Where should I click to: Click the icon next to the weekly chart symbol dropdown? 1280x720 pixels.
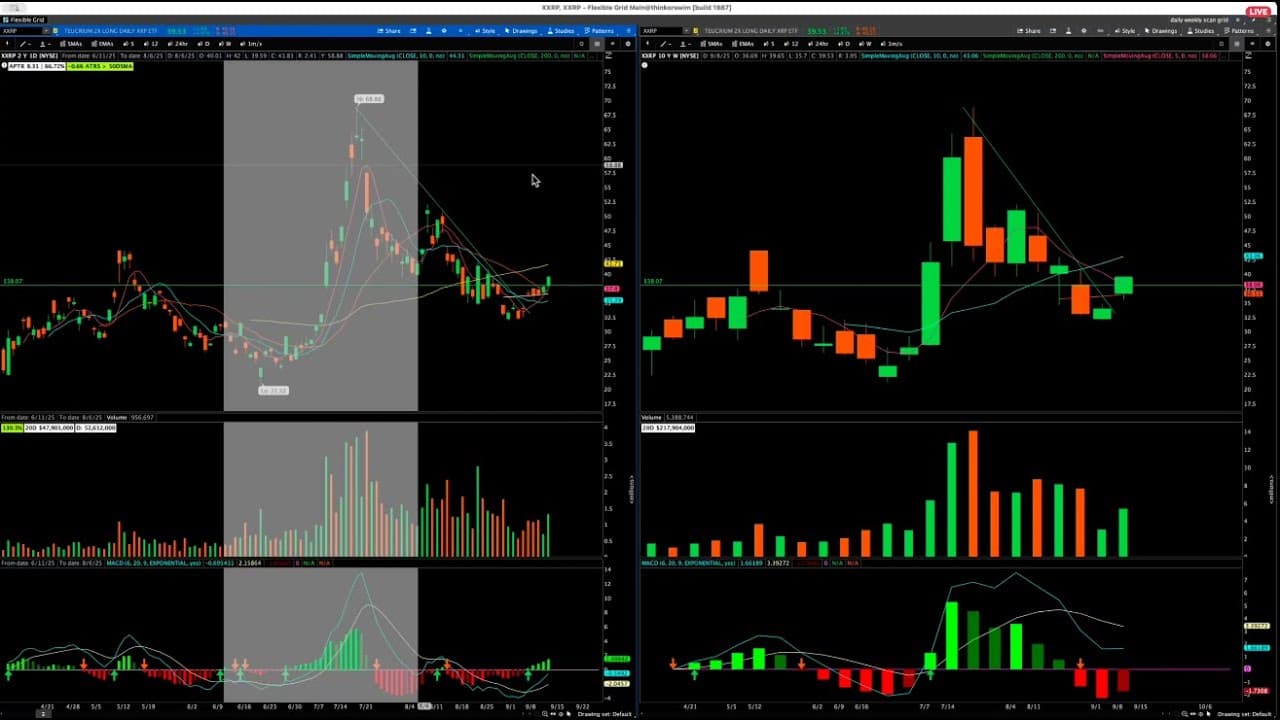click(696, 31)
